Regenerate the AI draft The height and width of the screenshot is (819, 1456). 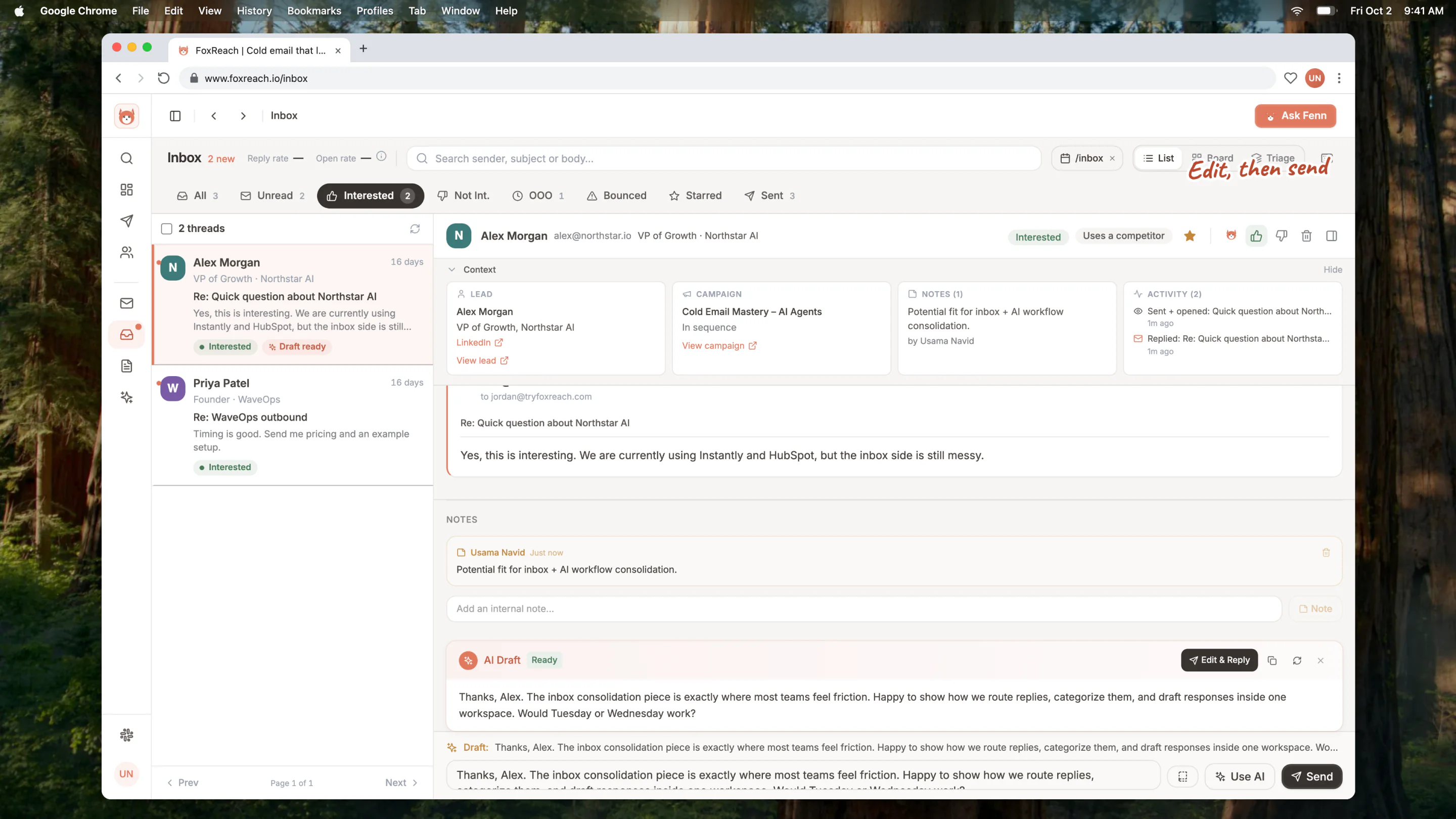click(x=1297, y=660)
